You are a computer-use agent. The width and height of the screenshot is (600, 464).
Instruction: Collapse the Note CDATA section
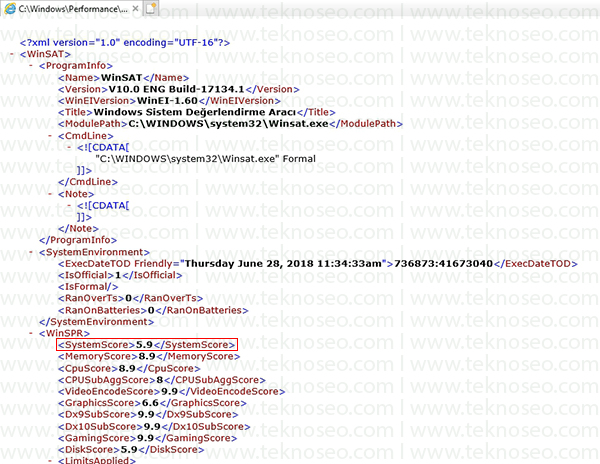click(x=69, y=205)
